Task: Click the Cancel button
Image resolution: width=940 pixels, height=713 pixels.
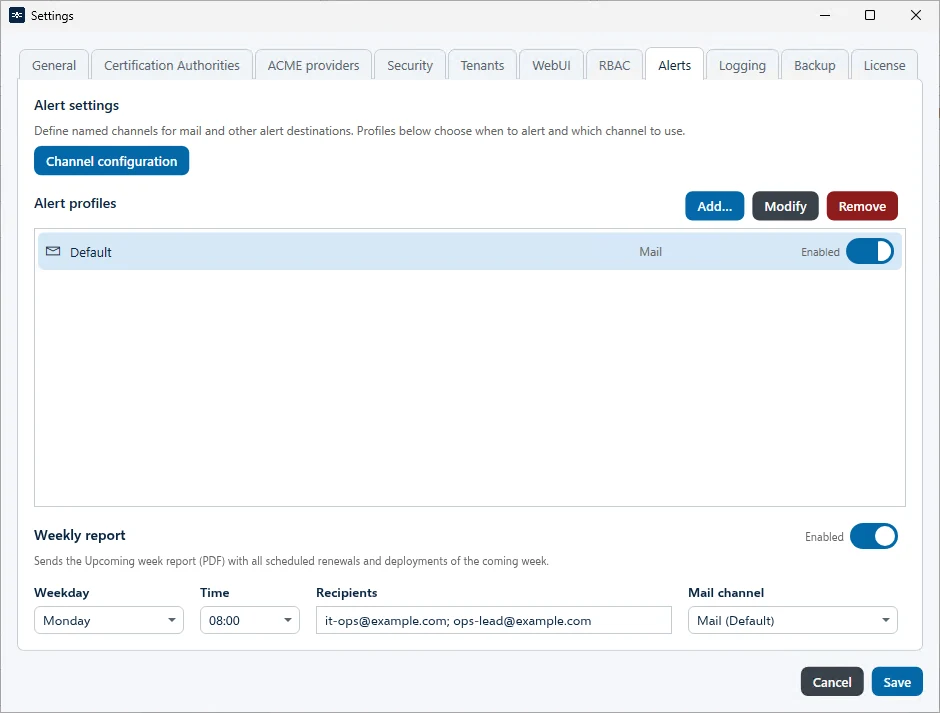Action: pyautogui.click(x=832, y=682)
